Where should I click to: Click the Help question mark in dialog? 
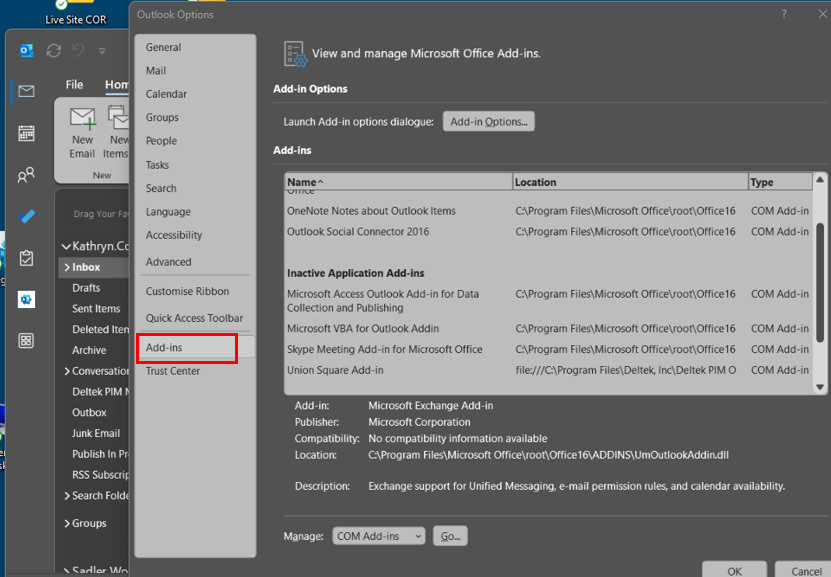[x=784, y=14]
